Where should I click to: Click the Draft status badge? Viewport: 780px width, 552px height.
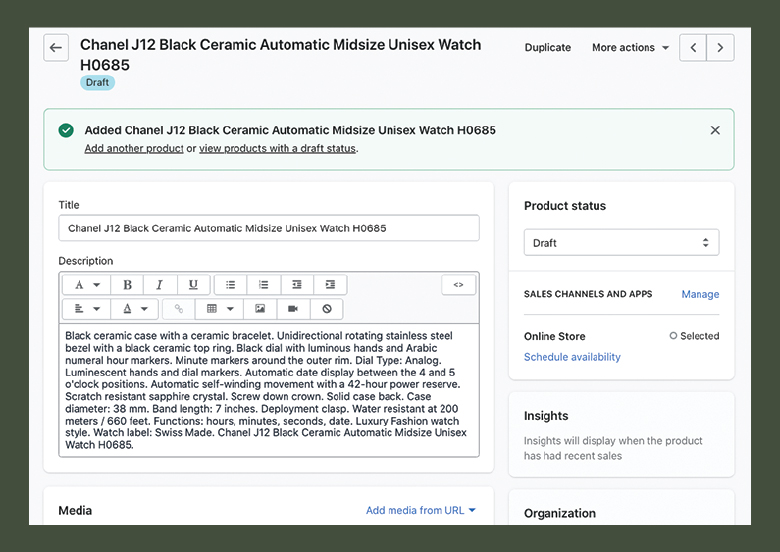tap(98, 83)
